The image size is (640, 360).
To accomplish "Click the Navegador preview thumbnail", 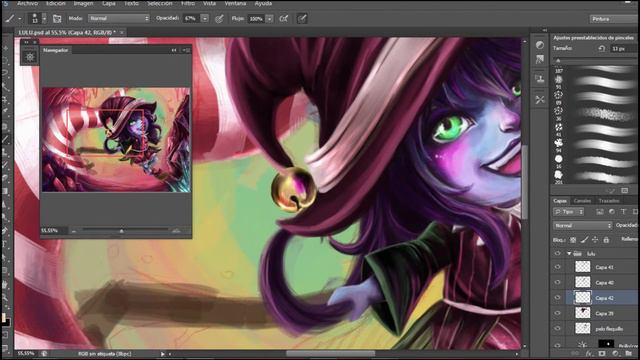I will [x=116, y=140].
